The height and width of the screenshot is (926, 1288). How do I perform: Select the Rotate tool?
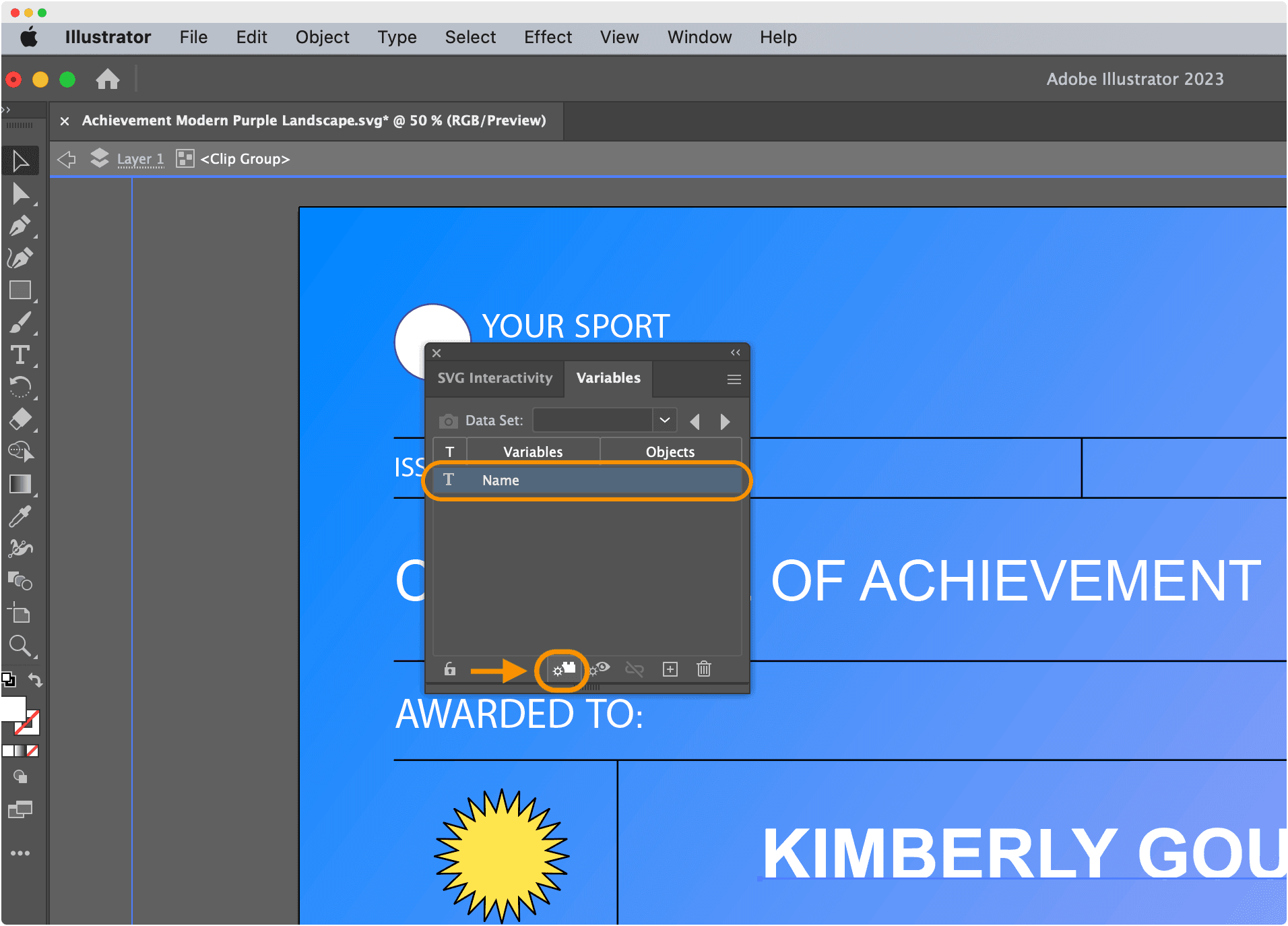point(20,387)
